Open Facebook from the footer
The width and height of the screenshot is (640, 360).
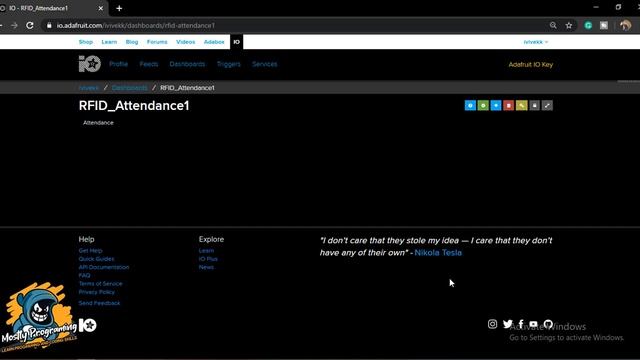click(521, 324)
